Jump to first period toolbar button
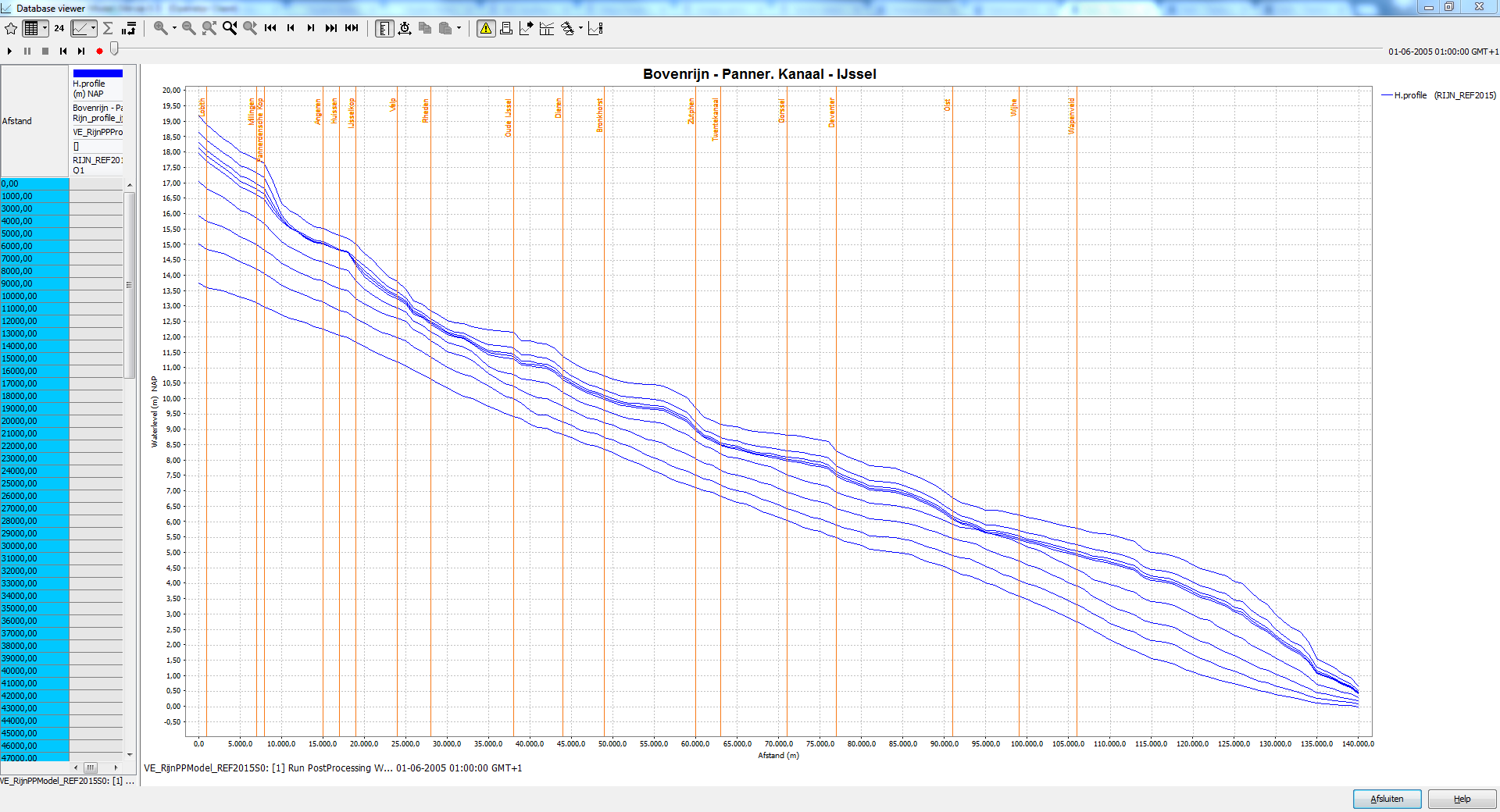1500x812 pixels. point(270,28)
